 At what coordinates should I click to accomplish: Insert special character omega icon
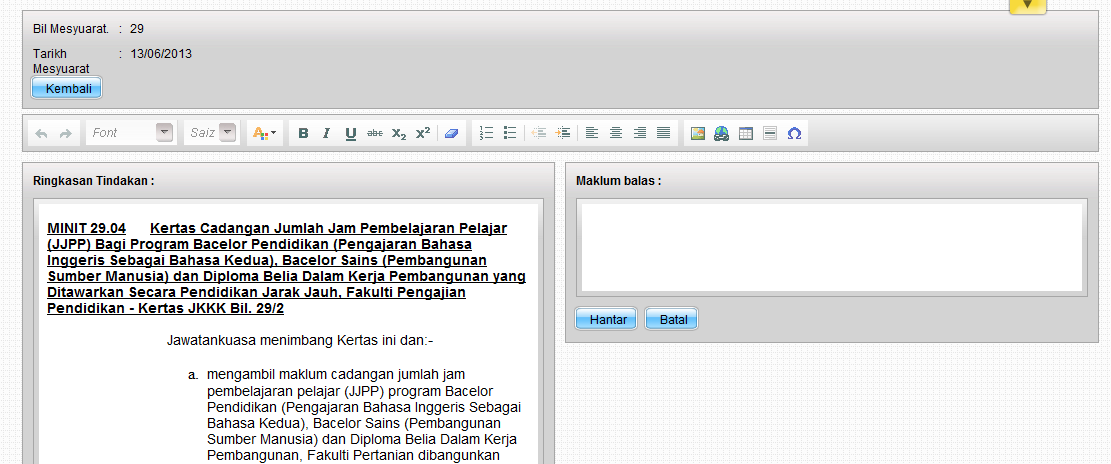tap(794, 133)
